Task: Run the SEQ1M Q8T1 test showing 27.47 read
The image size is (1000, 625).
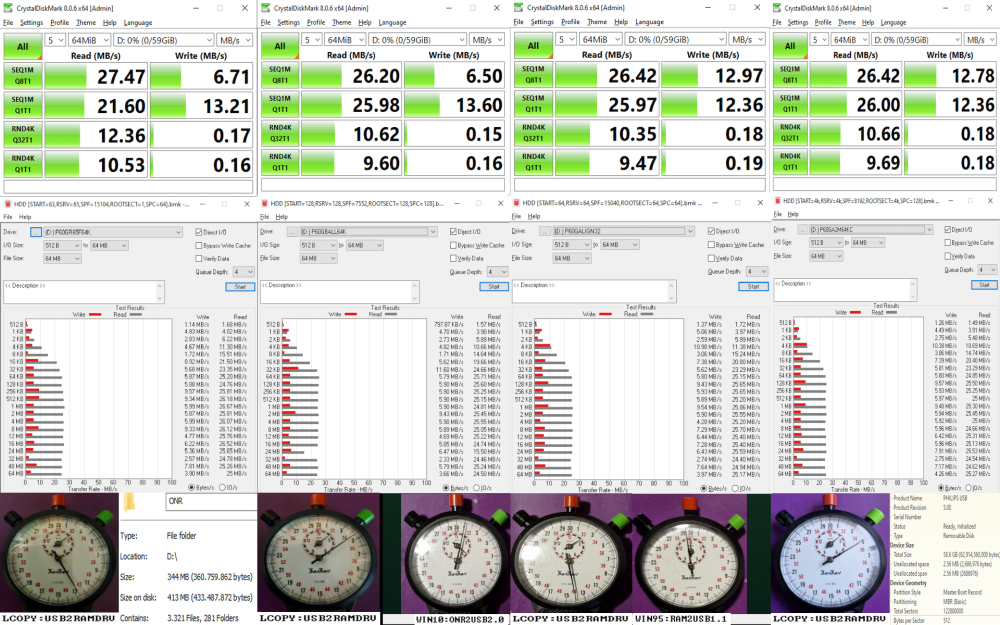Action: click(23, 77)
